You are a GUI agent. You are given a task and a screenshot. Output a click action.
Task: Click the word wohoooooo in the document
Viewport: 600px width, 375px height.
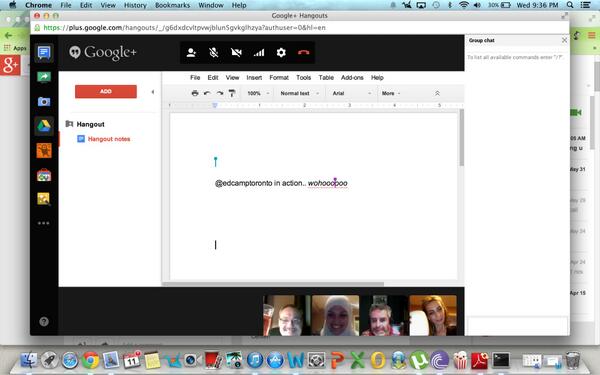(x=328, y=183)
